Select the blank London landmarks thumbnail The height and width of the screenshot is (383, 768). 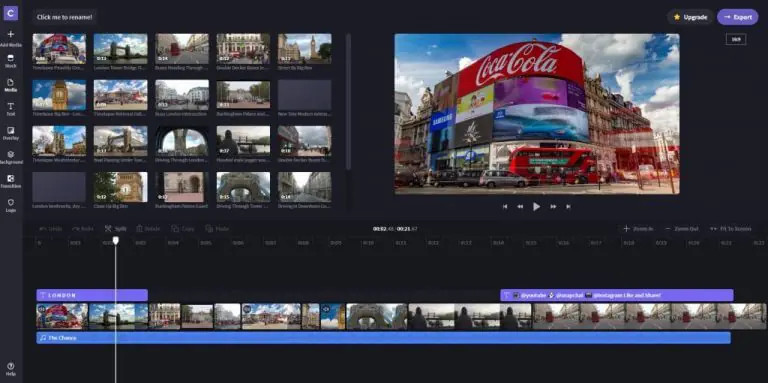59,187
